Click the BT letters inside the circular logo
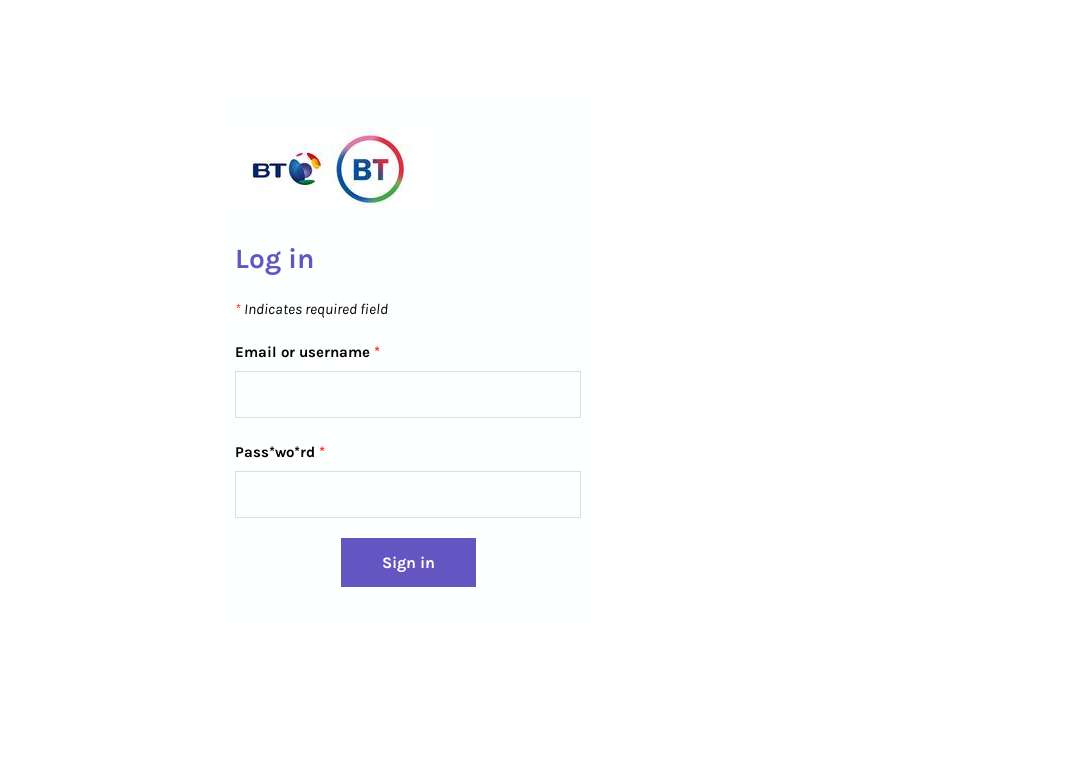This screenshot has height=768, width=1080. 371,169
